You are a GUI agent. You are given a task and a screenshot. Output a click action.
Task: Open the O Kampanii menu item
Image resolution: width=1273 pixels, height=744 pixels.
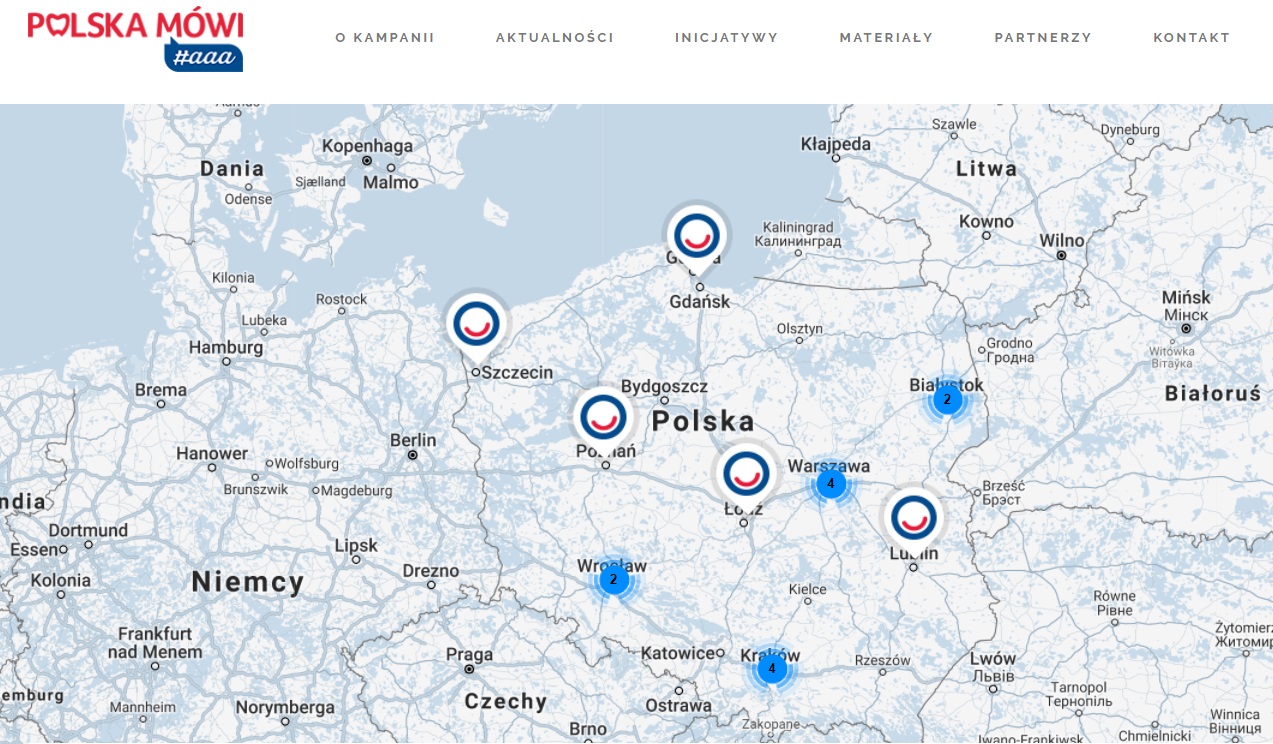[385, 38]
